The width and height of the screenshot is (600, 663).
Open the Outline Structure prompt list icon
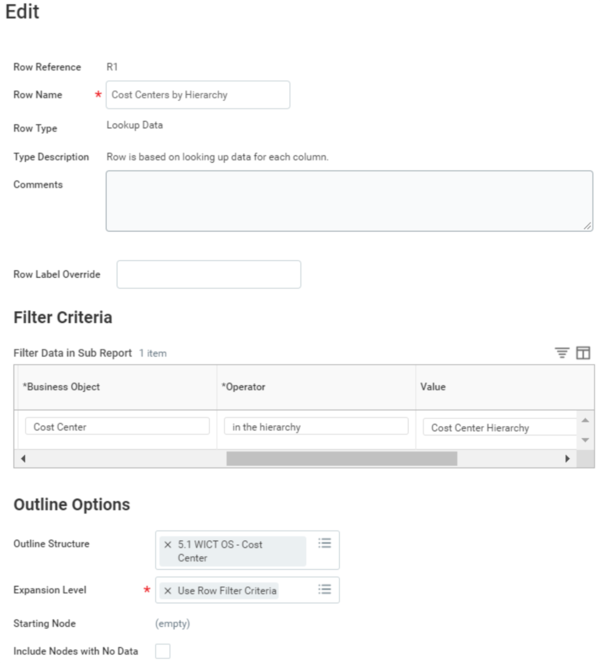(x=325, y=543)
